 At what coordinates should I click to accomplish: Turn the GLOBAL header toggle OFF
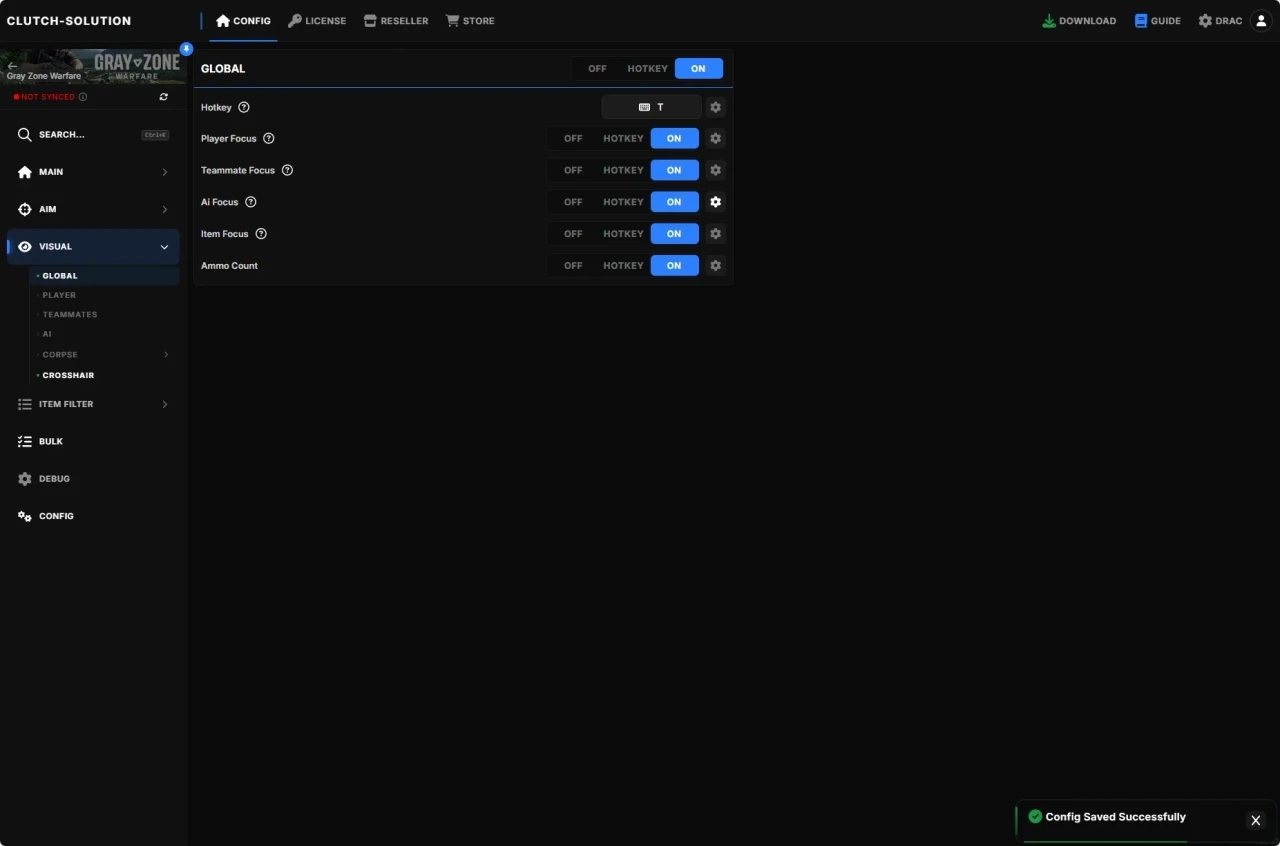click(597, 69)
